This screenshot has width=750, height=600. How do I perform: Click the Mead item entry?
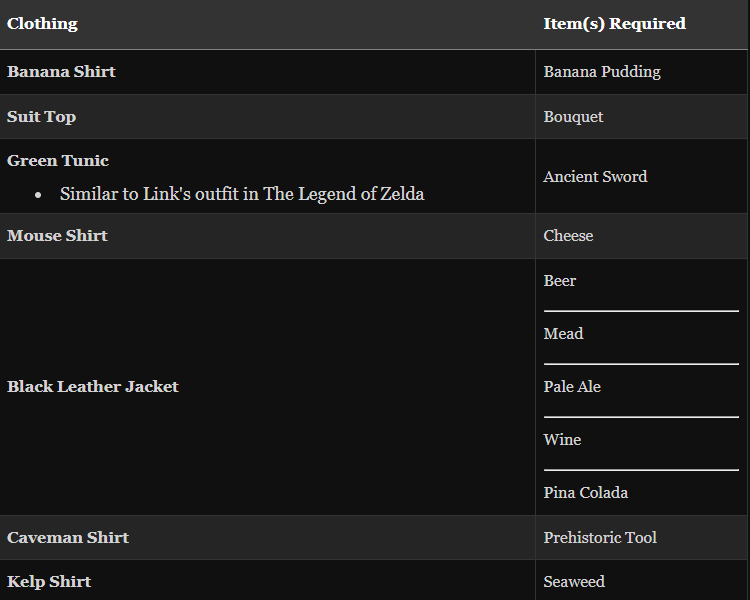coord(563,334)
